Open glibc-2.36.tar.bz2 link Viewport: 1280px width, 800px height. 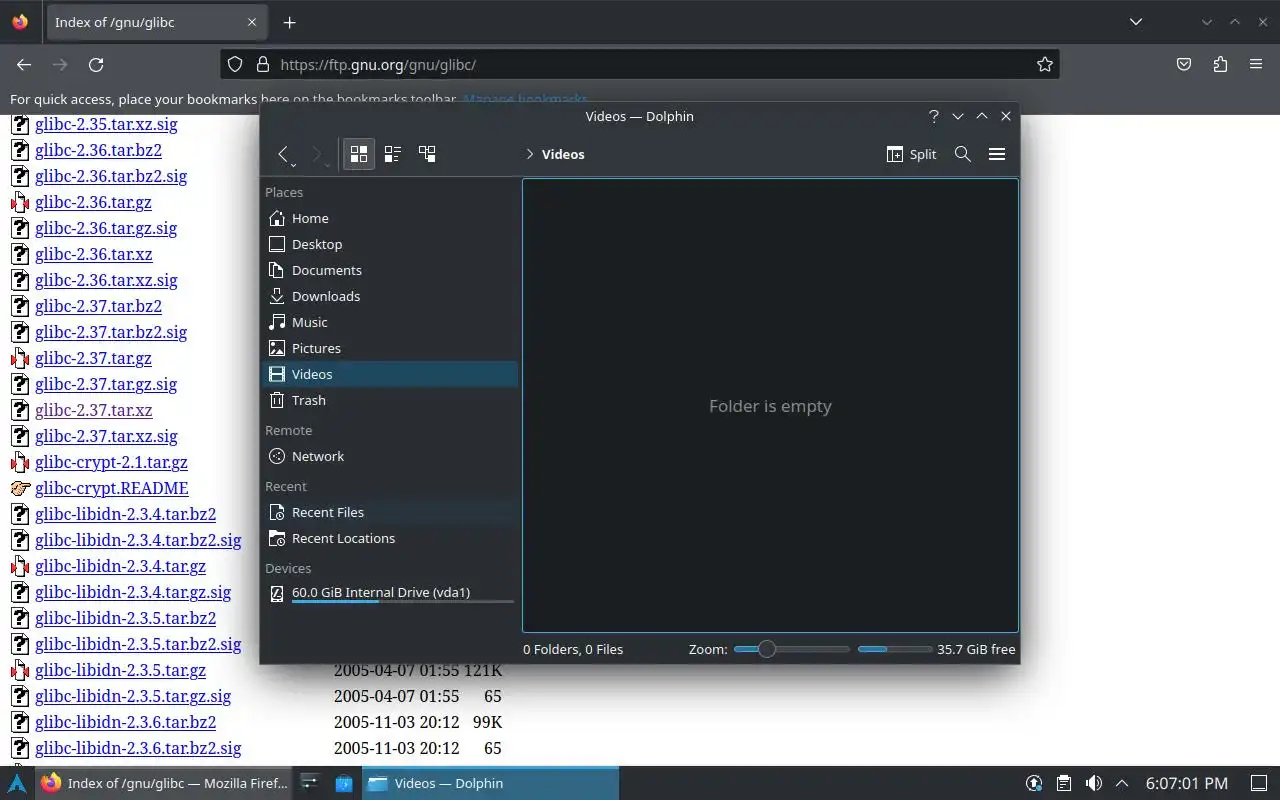click(98, 150)
